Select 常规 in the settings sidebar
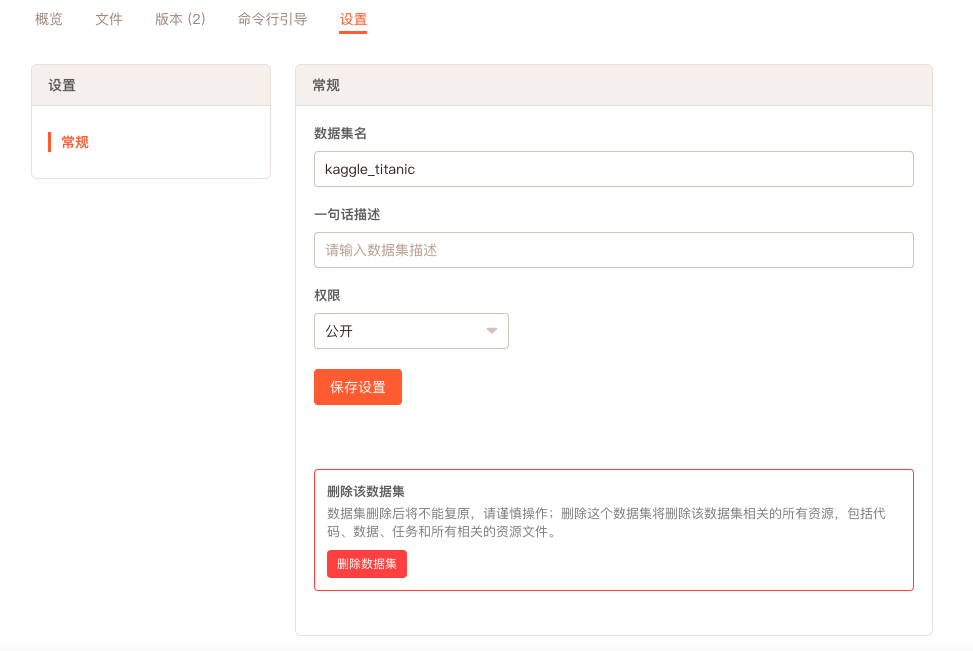973x651 pixels. [x=75, y=142]
